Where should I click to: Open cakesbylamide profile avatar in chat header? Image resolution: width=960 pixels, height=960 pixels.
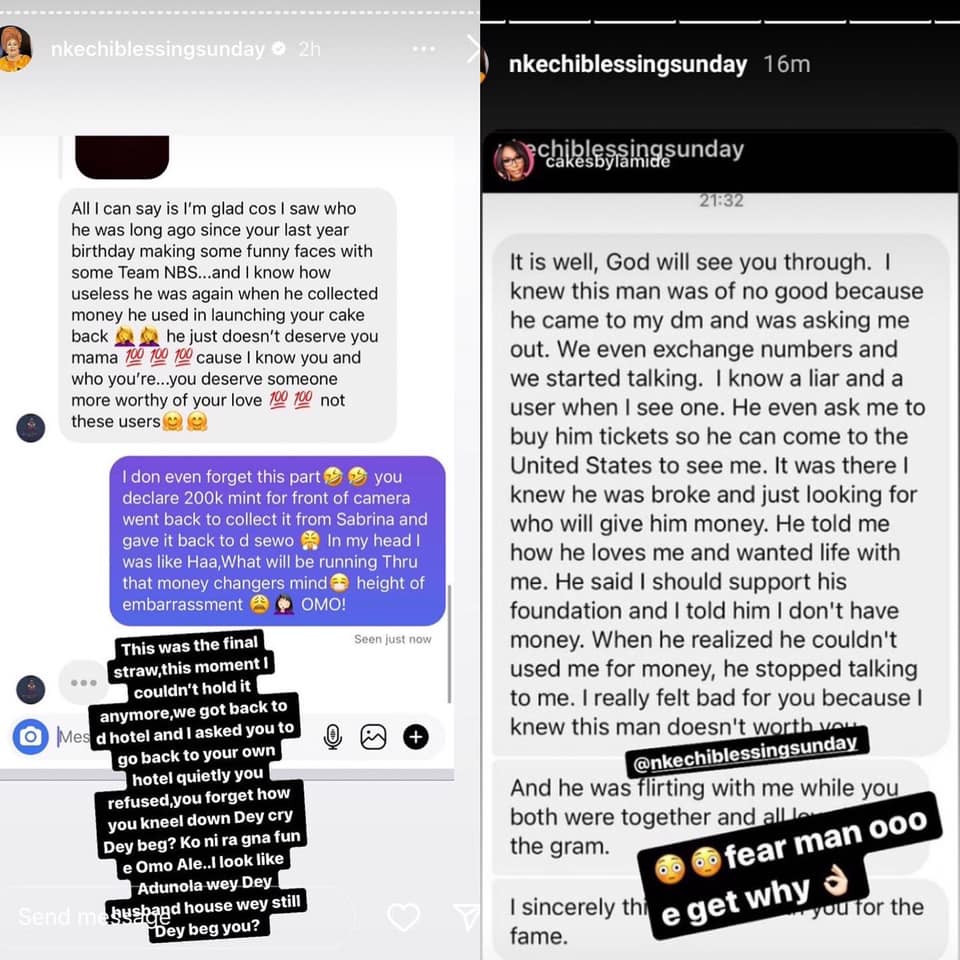pyautogui.click(x=513, y=162)
